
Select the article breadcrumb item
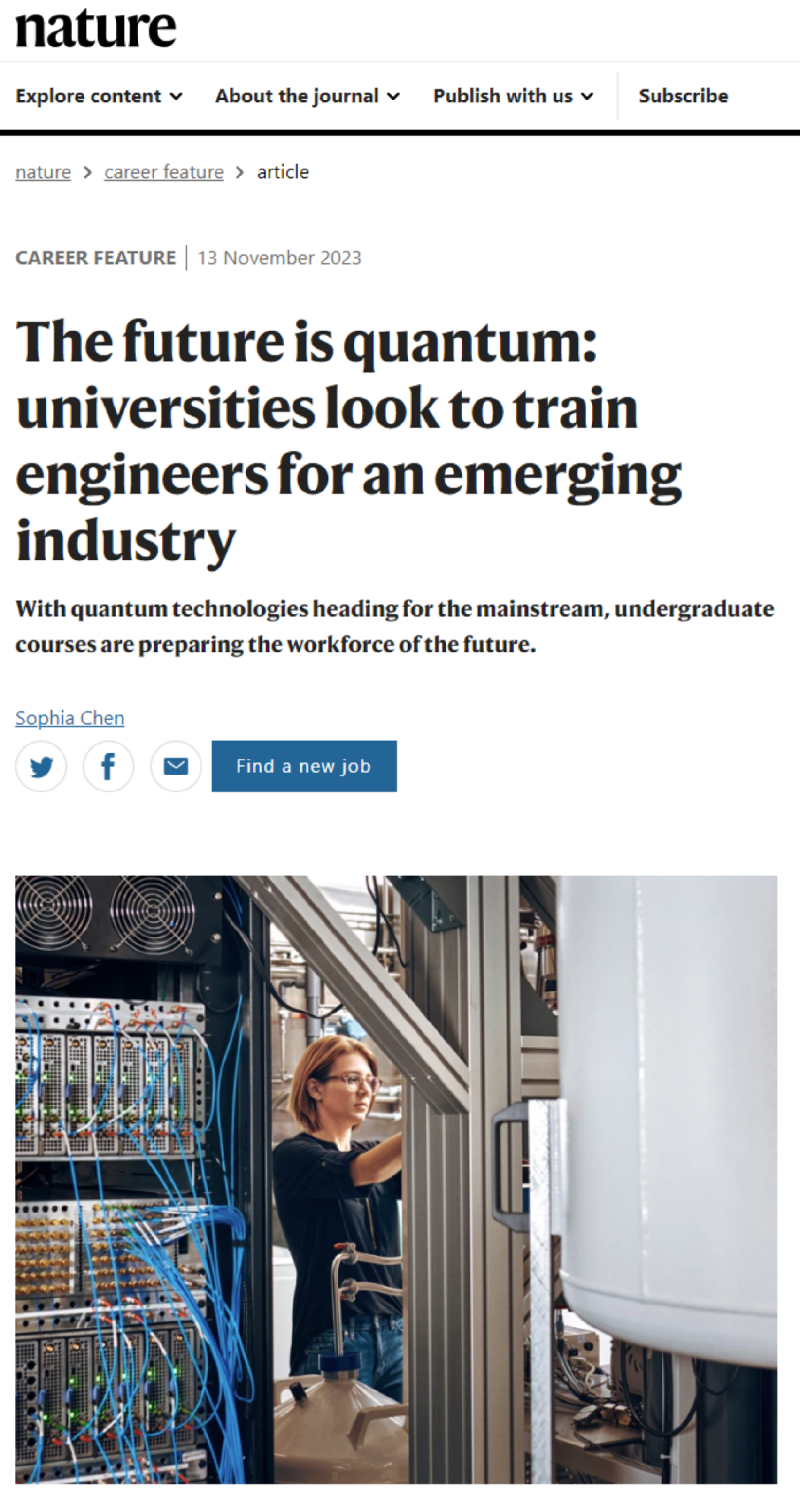pos(283,172)
